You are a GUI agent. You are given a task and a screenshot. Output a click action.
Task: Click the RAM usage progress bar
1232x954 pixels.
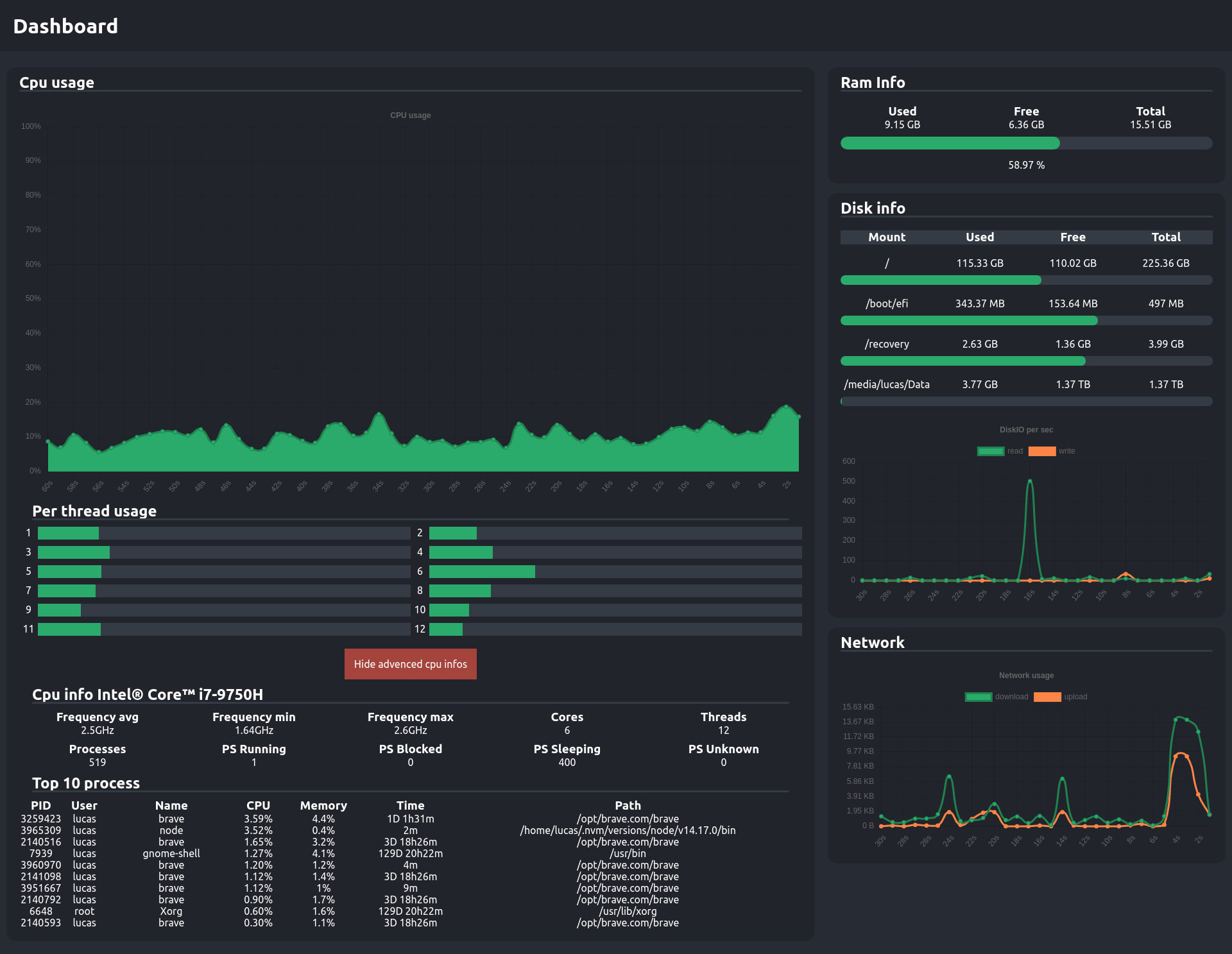1026,143
